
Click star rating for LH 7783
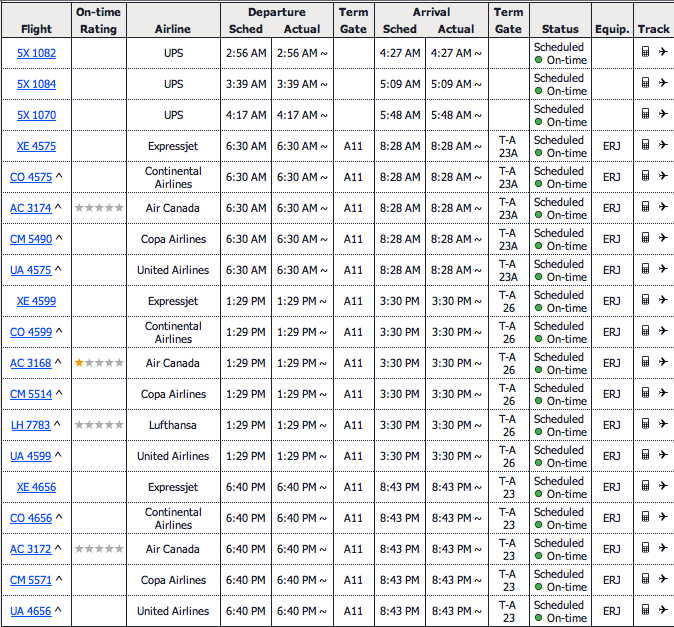click(99, 425)
